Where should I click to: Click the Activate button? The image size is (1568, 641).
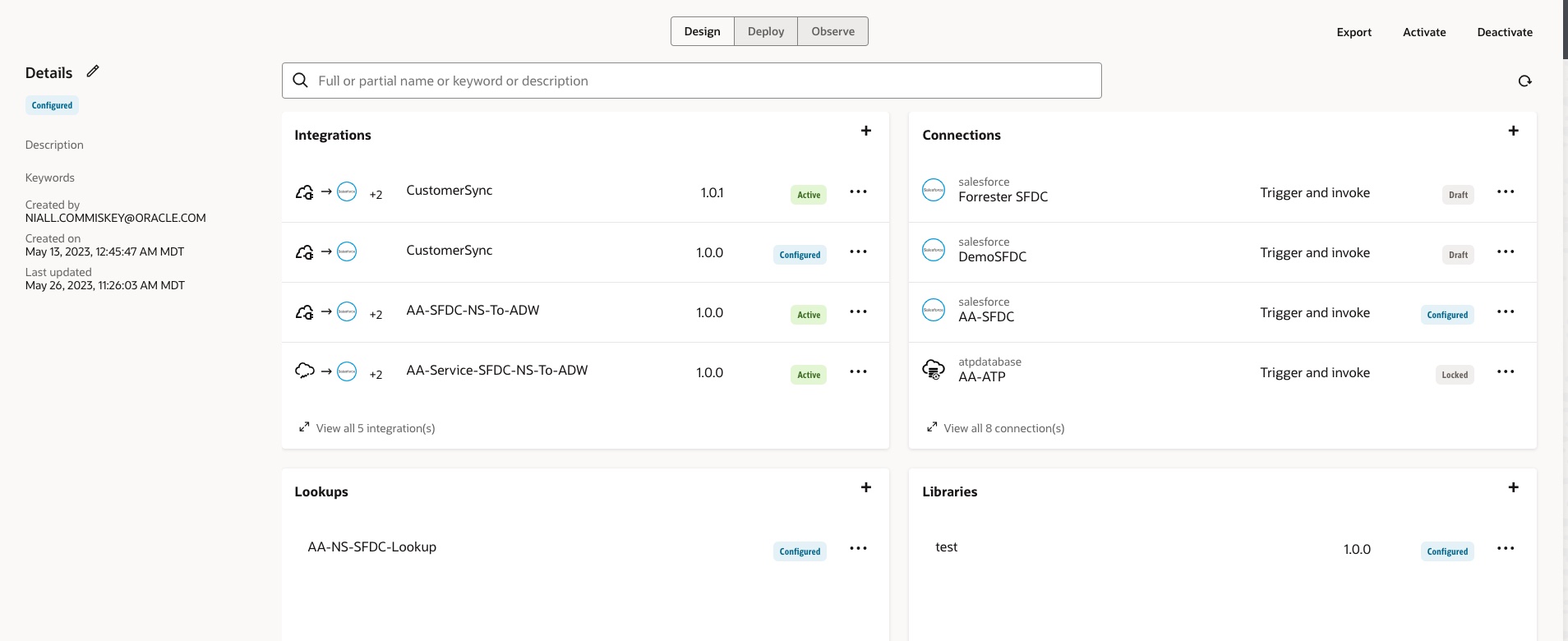1424,32
